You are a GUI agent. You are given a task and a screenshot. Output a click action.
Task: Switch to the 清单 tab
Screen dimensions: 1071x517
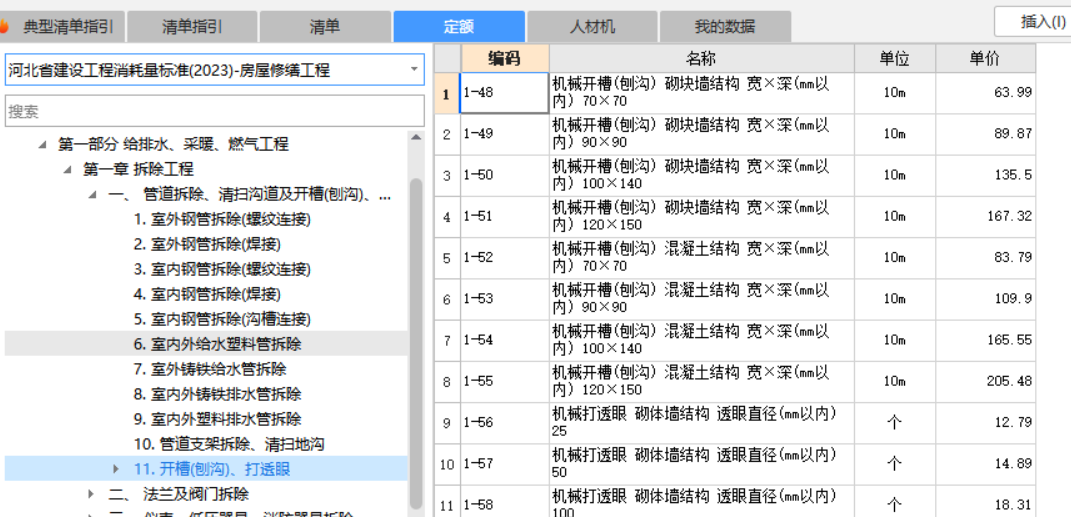coord(324,27)
